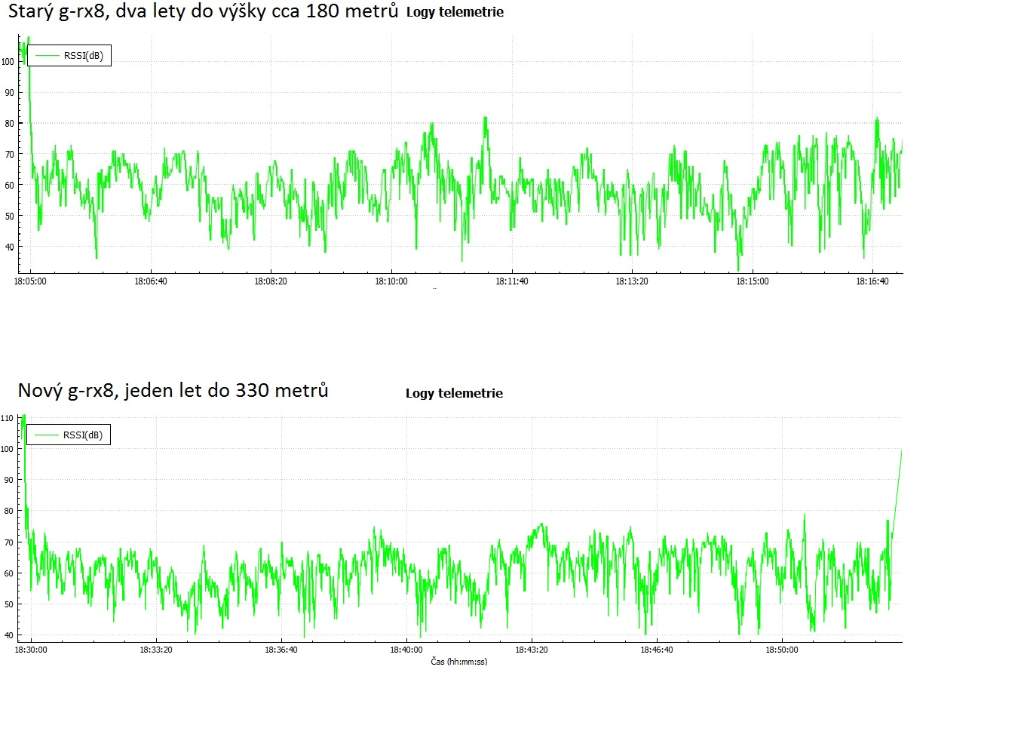Click the 18:06:40 time axis label

[150, 282]
